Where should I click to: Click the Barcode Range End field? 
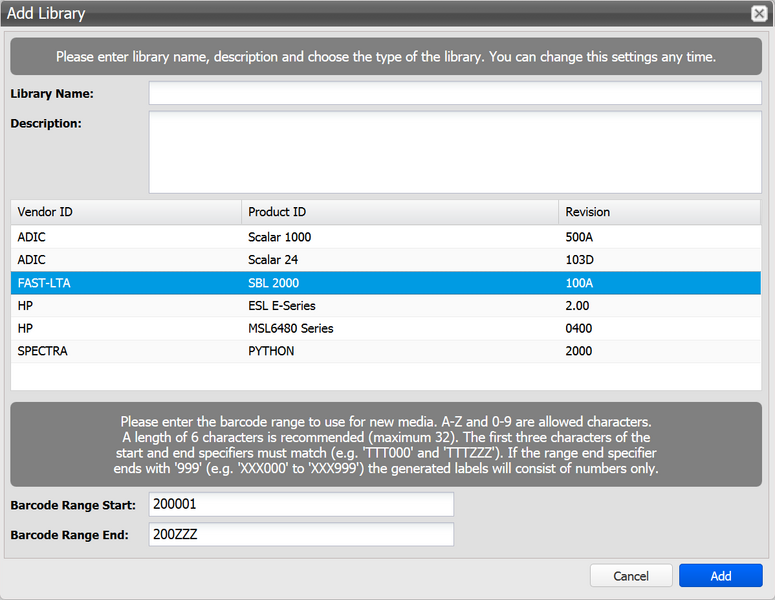click(x=301, y=535)
